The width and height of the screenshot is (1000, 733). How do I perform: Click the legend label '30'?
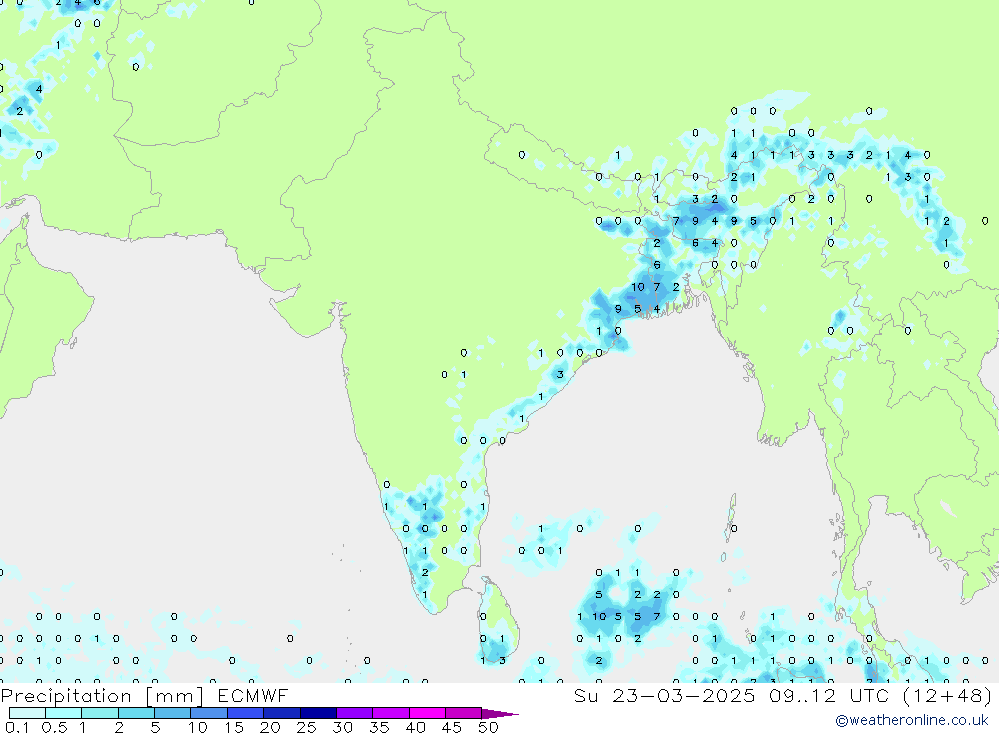[x=342, y=727]
